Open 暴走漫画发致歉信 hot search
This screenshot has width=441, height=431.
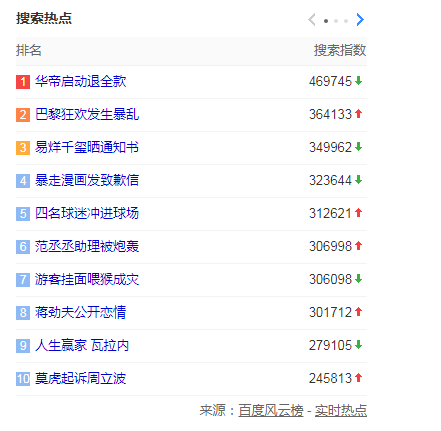87,180
